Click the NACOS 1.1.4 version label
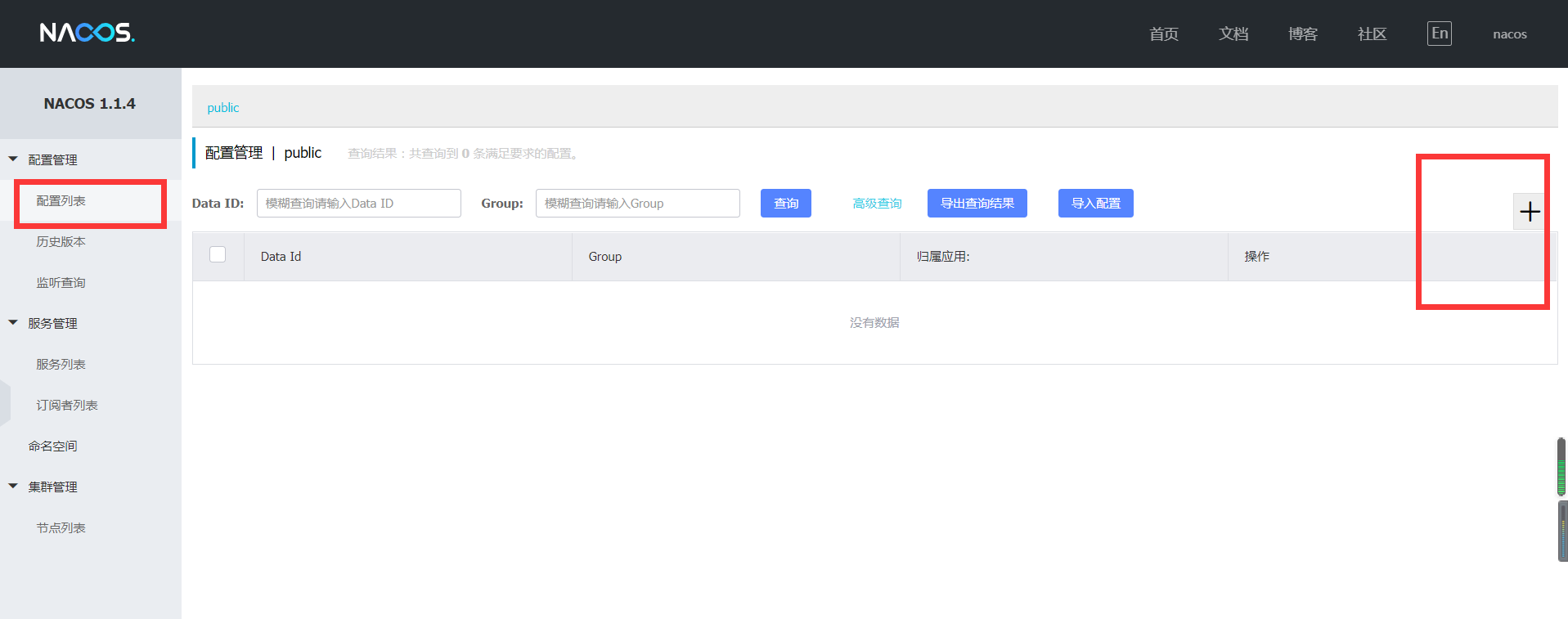This screenshot has width=1568, height=619. click(x=90, y=104)
